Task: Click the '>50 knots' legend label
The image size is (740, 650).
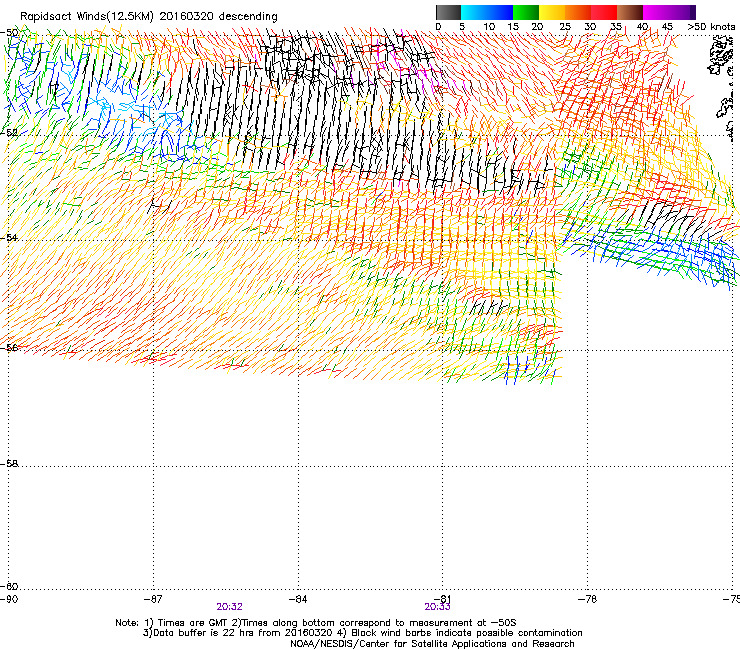Action: pyautogui.click(x=711, y=27)
